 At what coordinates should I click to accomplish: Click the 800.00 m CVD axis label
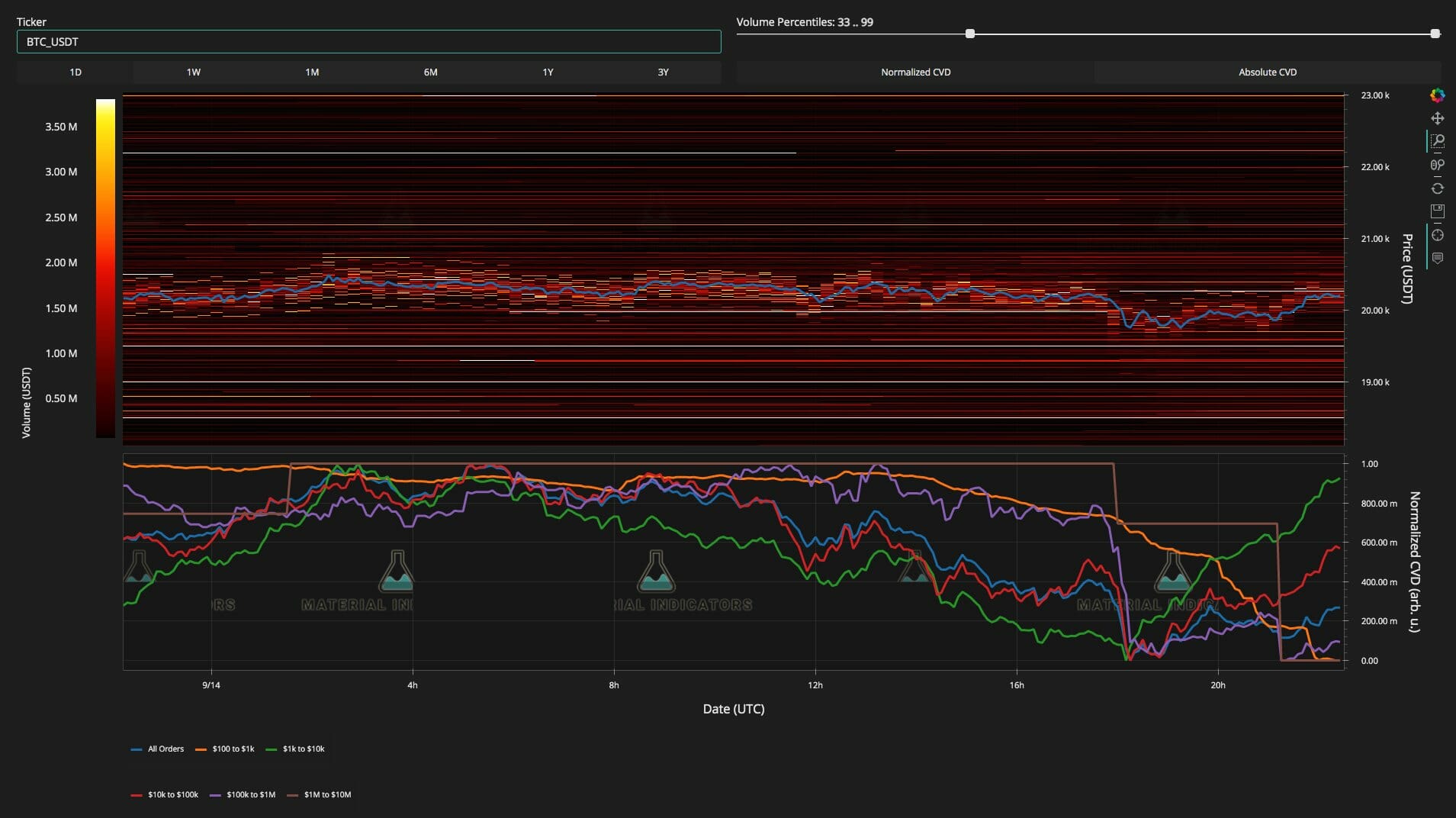pos(1380,504)
